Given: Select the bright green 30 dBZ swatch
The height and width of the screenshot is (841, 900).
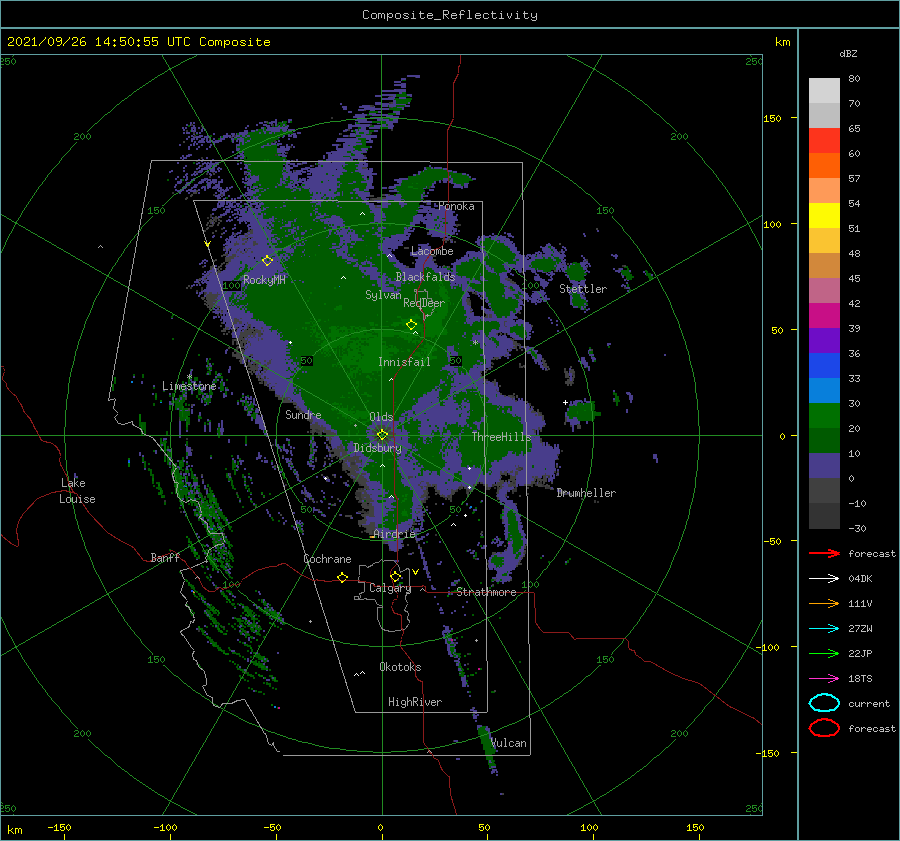Looking at the screenshot, I should pyautogui.click(x=824, y=415).
